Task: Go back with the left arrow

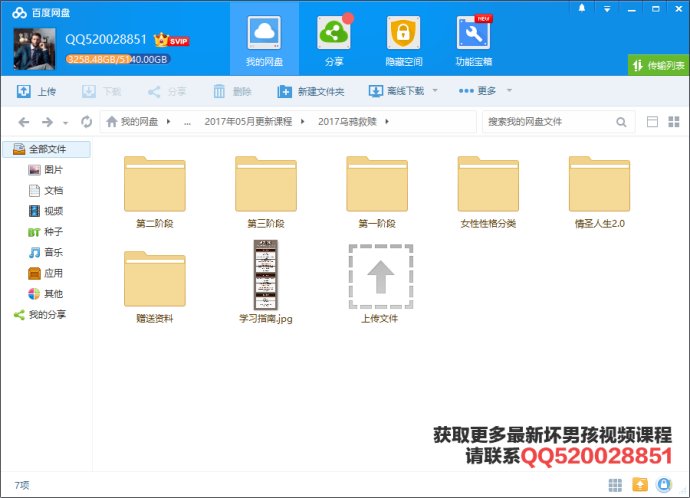Action: (24, 122)
